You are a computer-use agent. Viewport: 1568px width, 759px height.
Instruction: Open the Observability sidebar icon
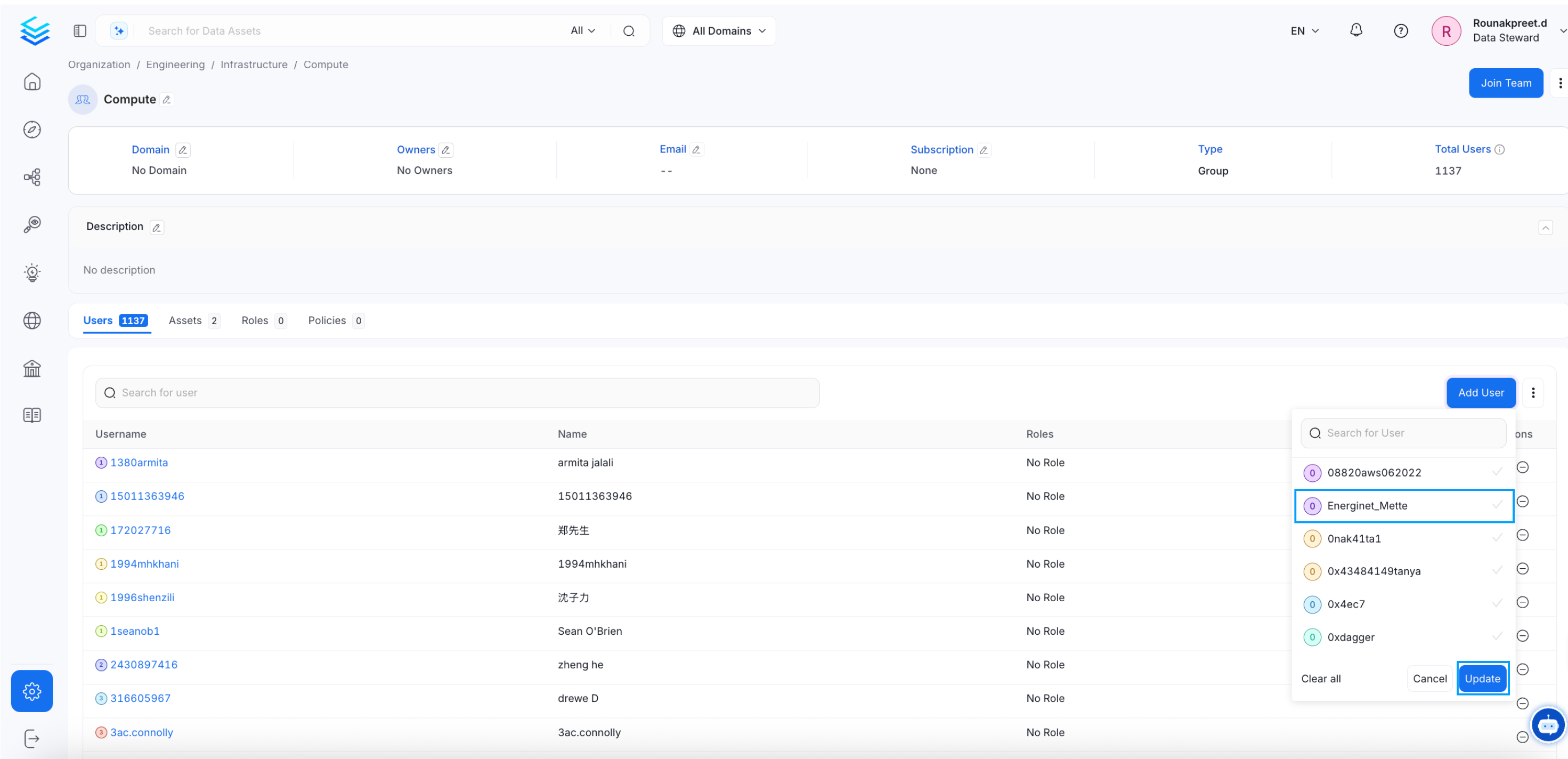33,225
